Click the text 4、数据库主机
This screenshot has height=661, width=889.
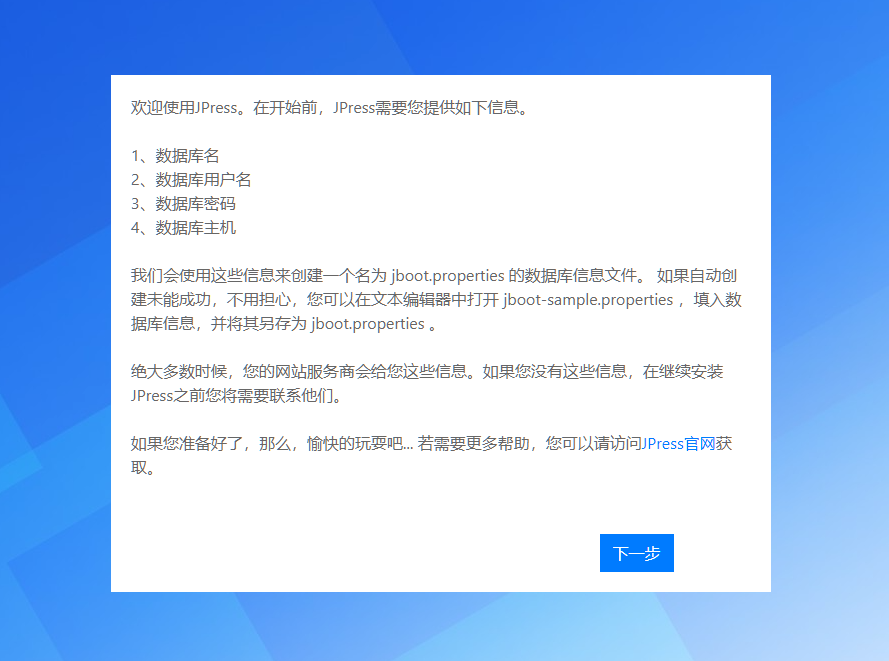tap(183, 227)
